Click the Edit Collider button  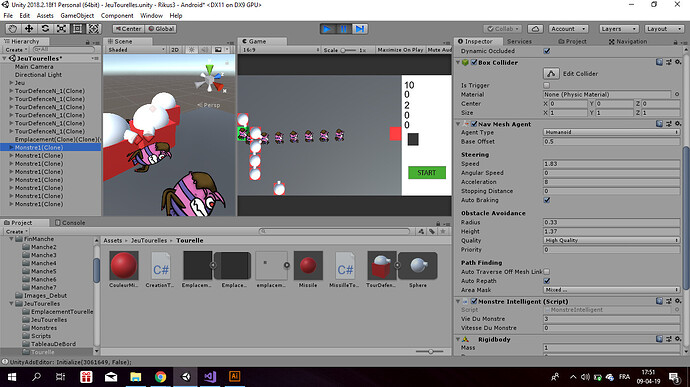[x=551, y=74]
